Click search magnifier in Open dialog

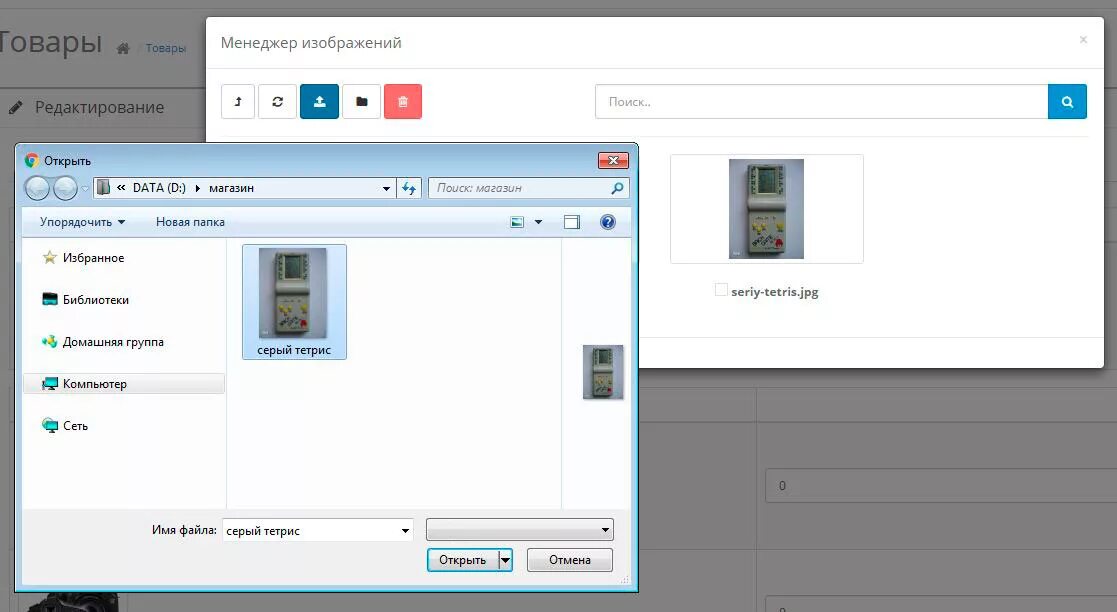tap(617, 188)
